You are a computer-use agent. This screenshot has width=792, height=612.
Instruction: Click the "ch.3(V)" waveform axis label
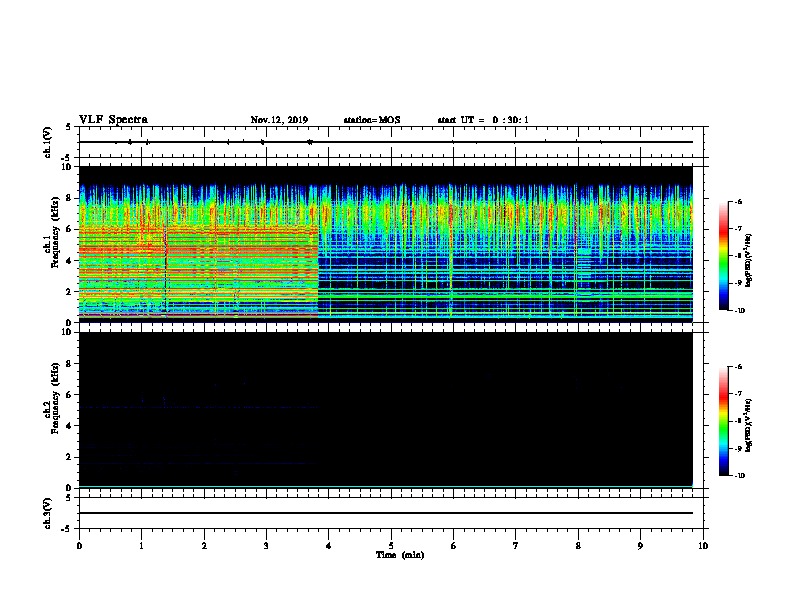[48, 513]
